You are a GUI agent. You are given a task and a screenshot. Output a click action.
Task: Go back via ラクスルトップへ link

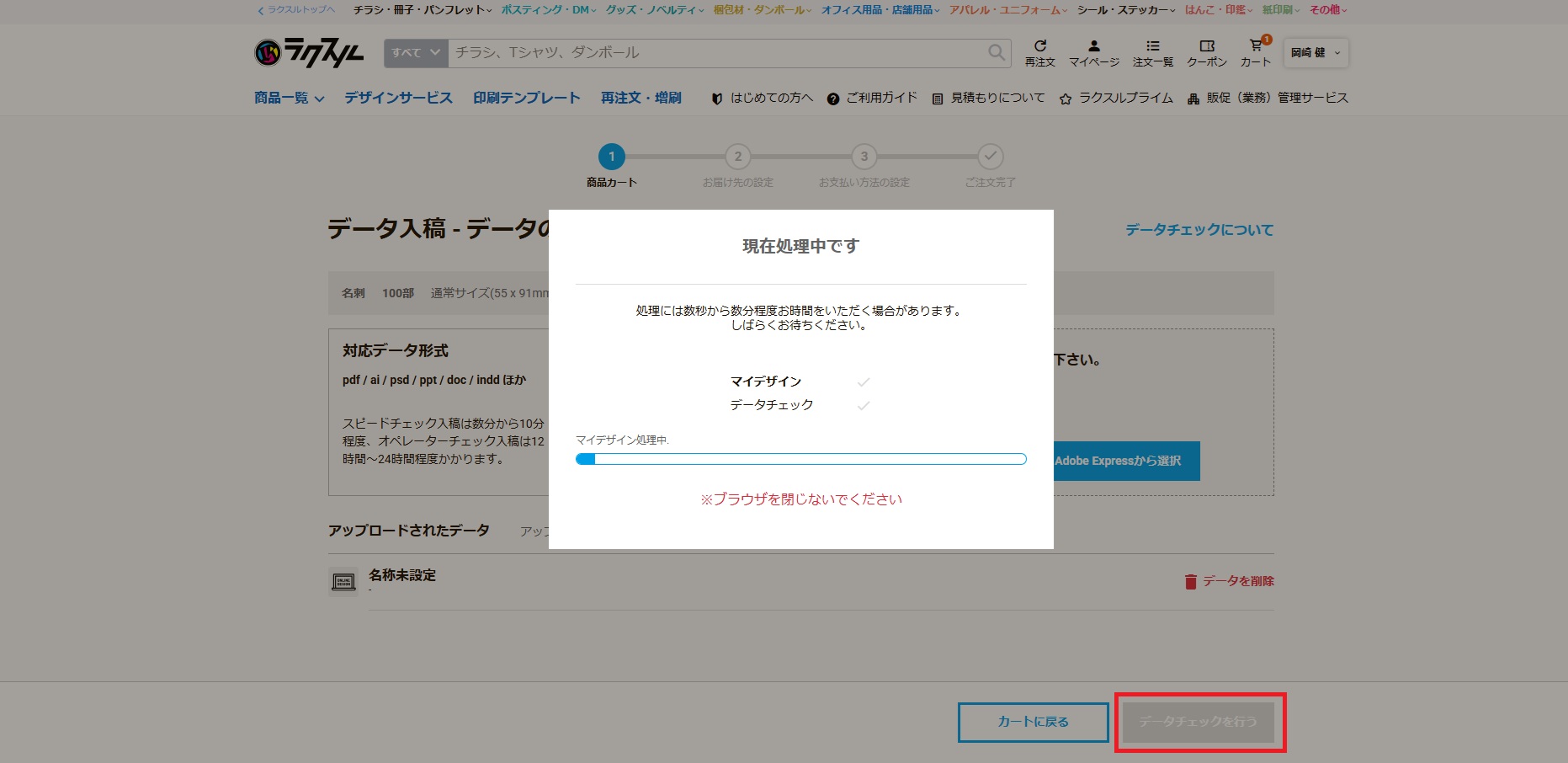[x=296, y=10]
